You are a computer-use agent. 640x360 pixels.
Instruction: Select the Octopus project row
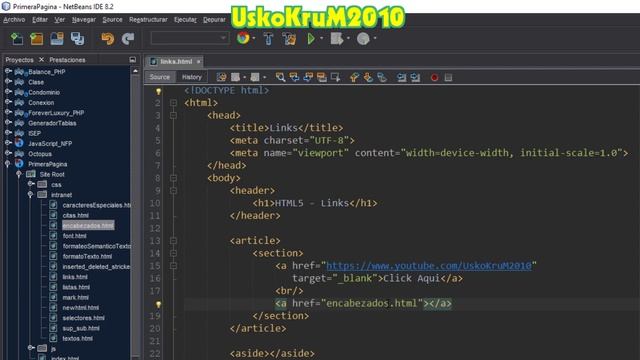point(40,154)
